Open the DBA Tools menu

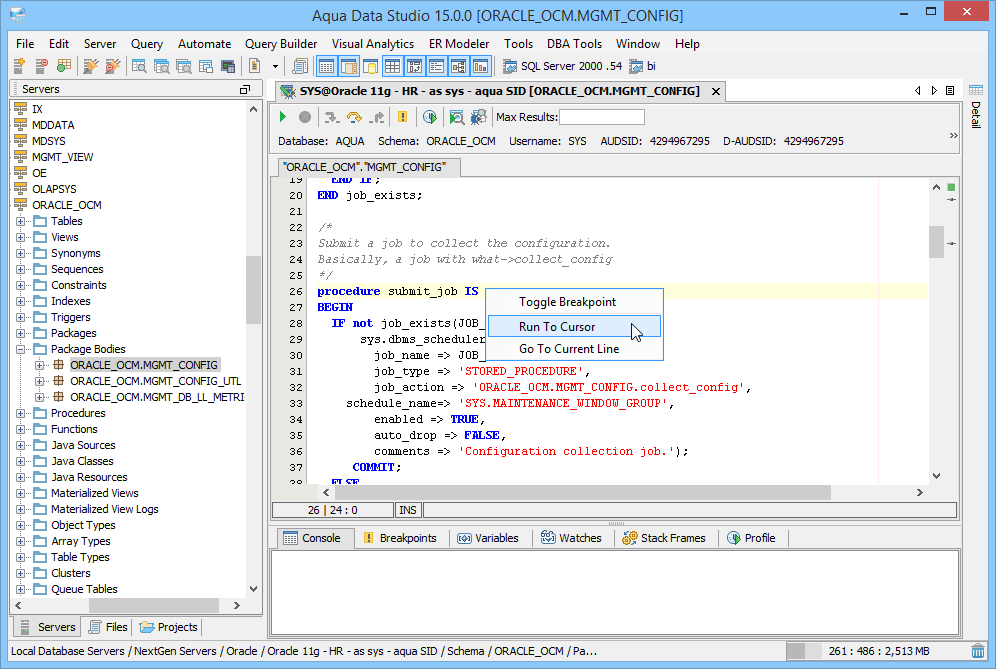click(x=574, y=43)
